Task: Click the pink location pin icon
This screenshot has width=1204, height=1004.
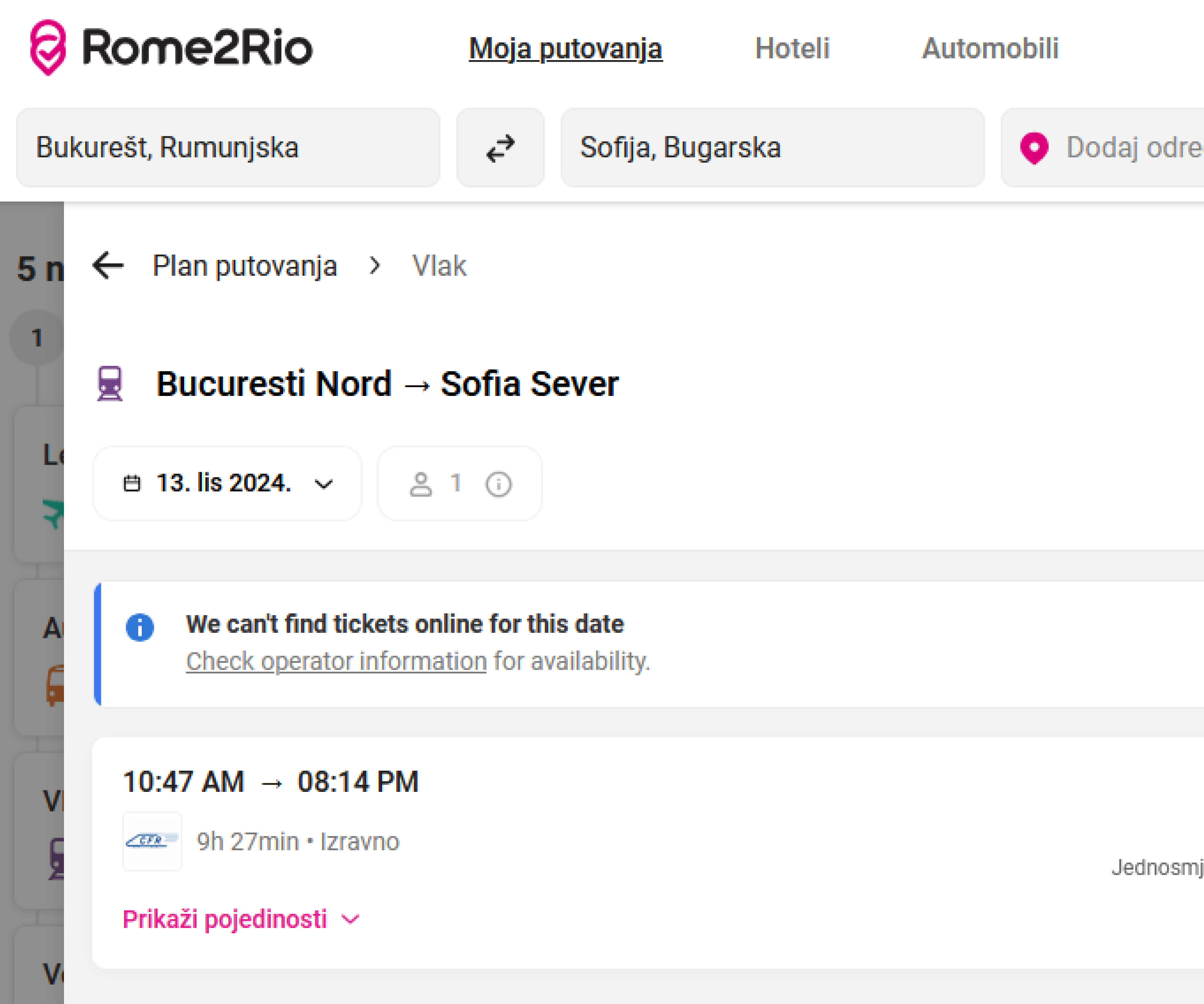Action: (x=1034, y=148)
